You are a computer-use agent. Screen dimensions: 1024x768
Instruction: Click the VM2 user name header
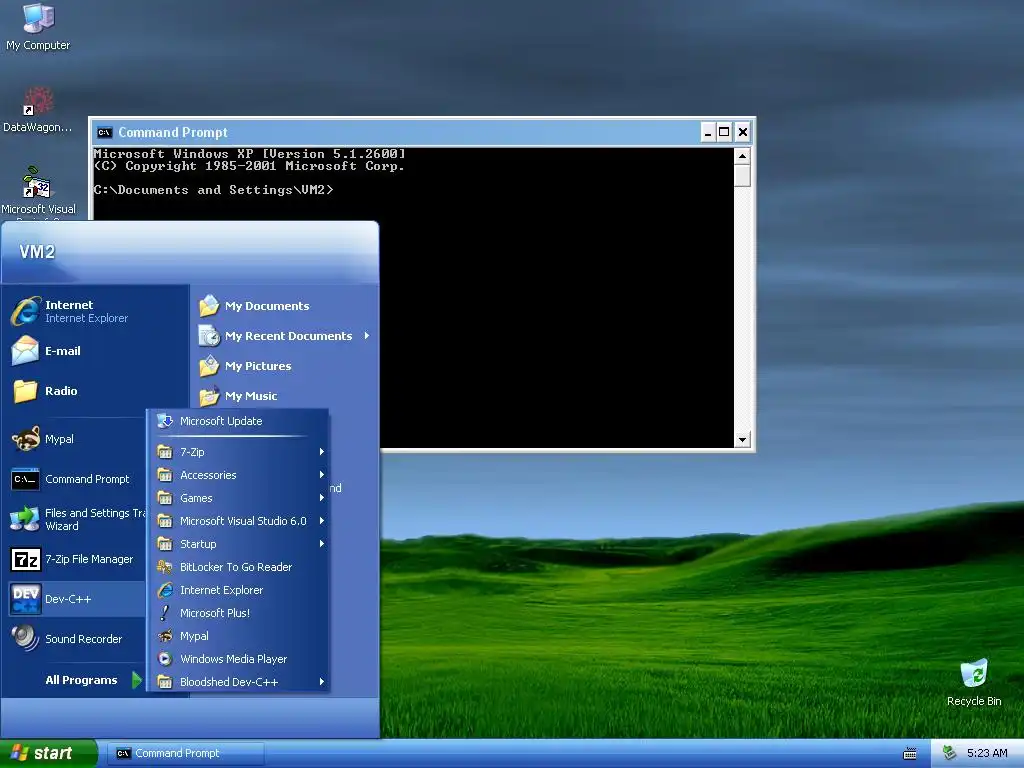pos(37,252)
